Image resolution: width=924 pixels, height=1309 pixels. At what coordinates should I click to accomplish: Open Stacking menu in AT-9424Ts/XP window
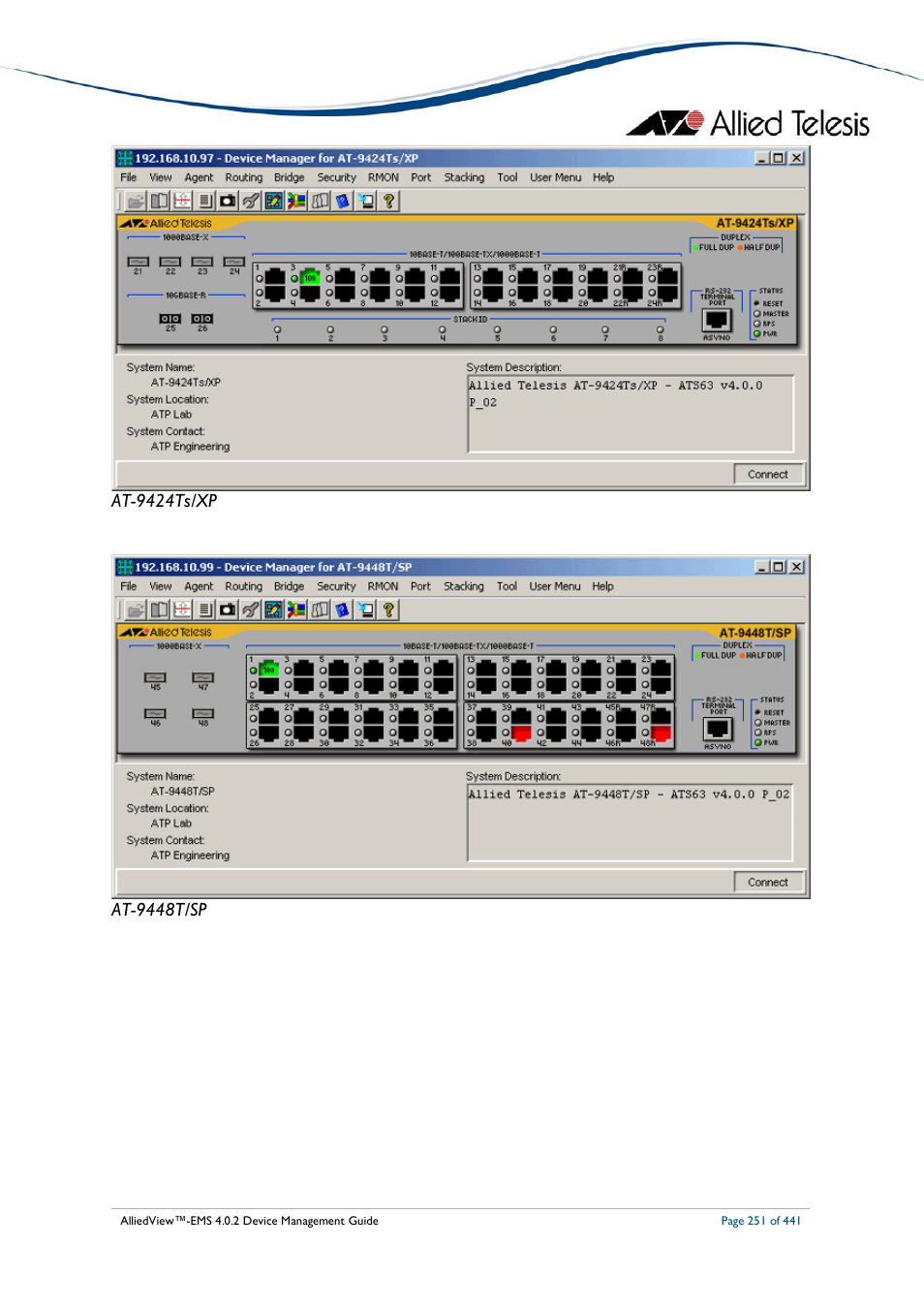click(x=464, y=177)
